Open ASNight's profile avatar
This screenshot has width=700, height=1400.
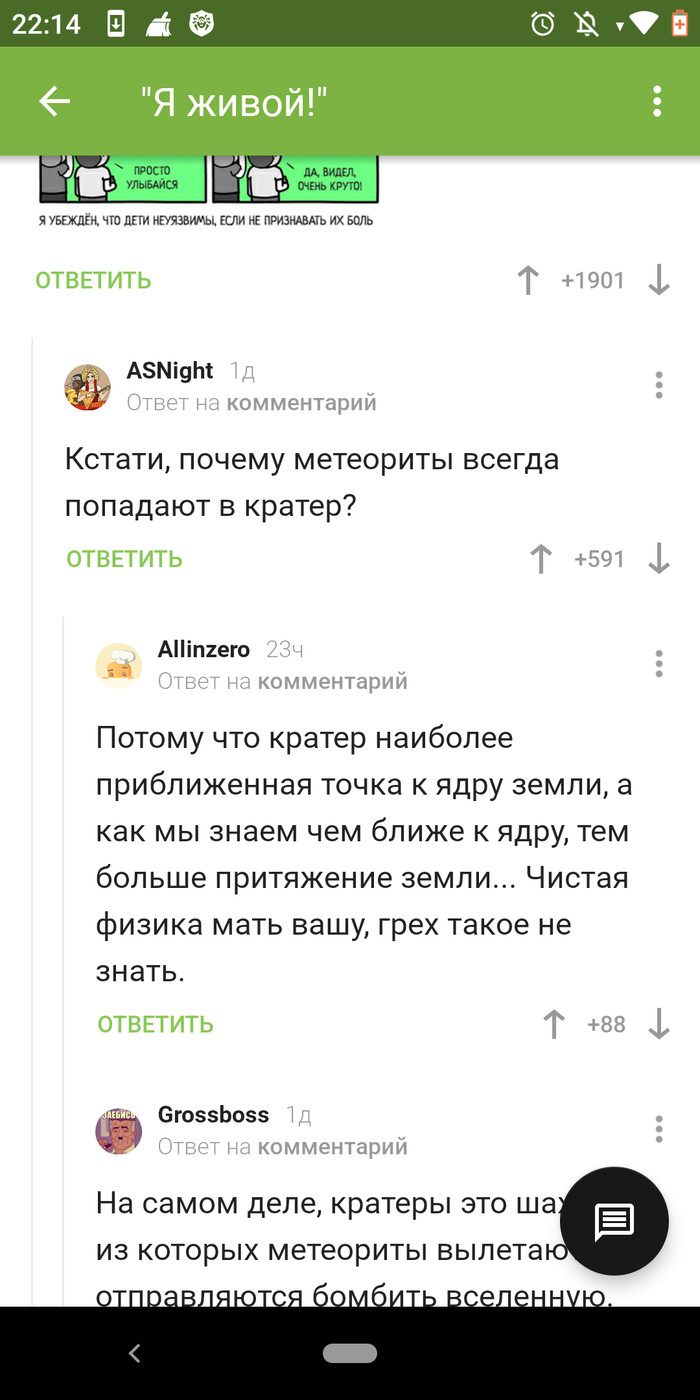(x=88, y=387)
